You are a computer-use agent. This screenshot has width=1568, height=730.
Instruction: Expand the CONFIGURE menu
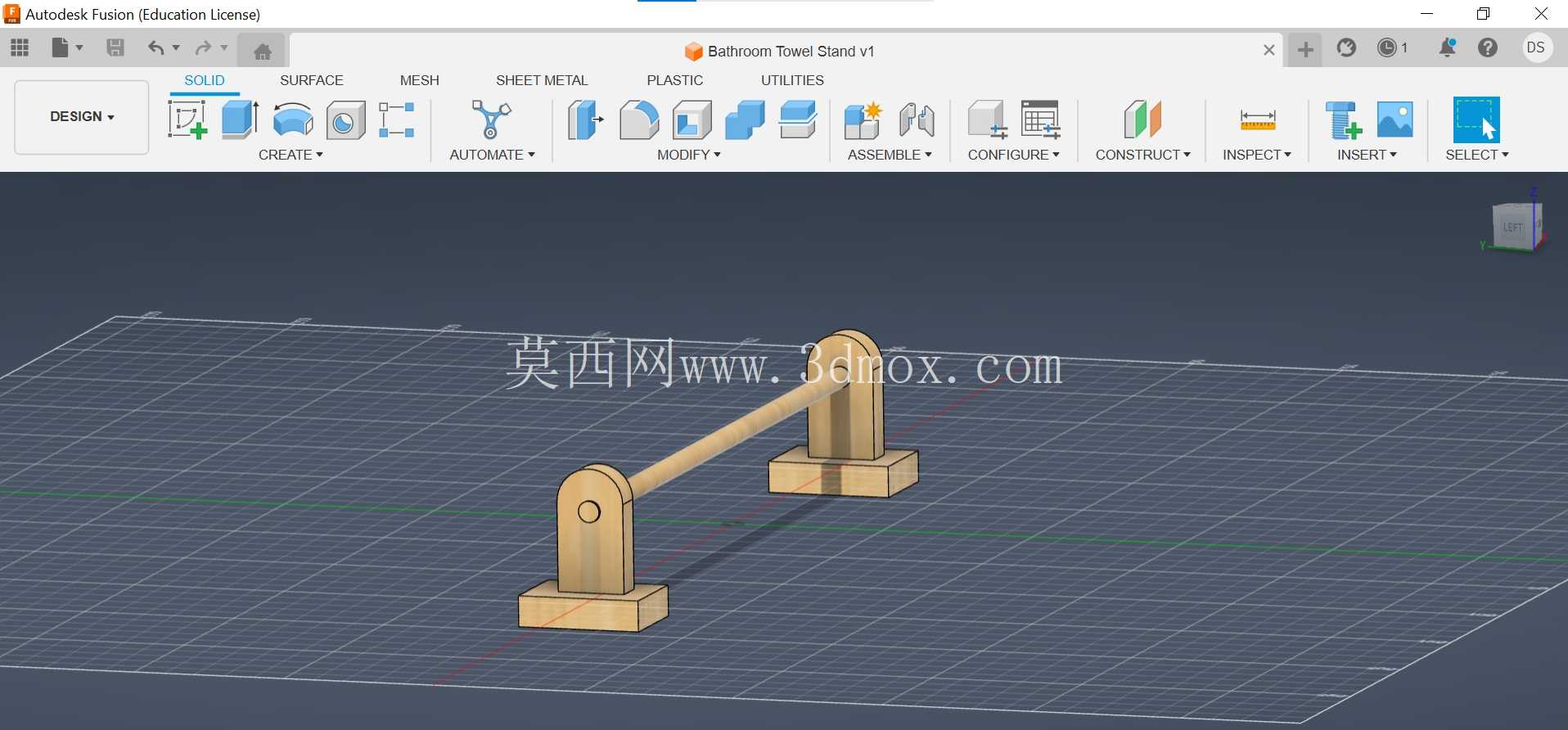1013,155
